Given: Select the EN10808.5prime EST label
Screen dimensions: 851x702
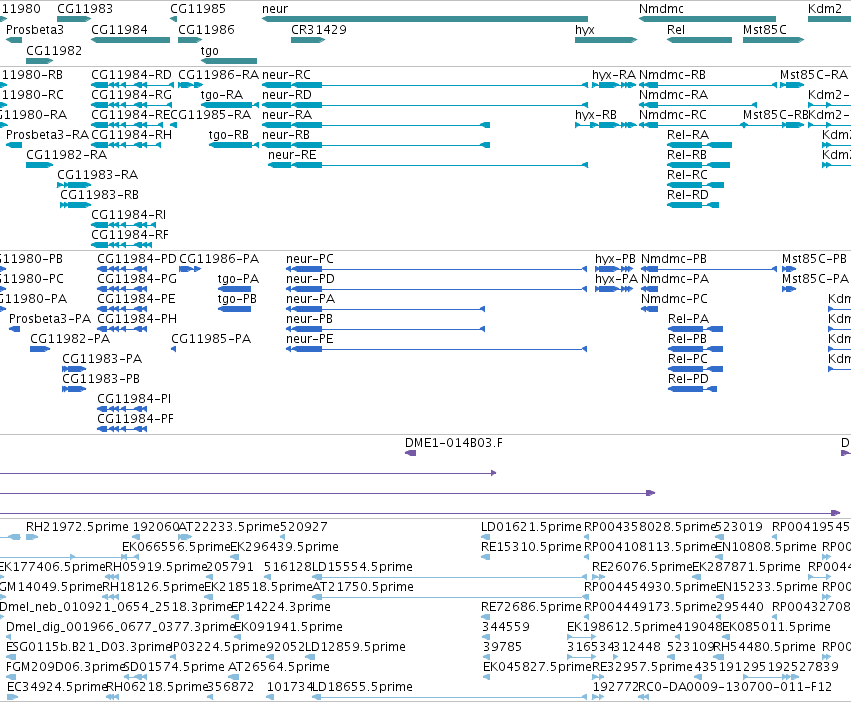Looking at the screenshot, I should 766,546.
